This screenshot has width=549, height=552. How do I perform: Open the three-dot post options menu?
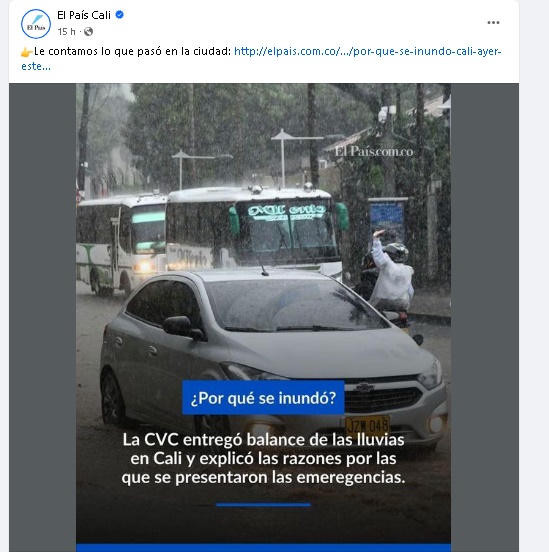coord(493,23)
